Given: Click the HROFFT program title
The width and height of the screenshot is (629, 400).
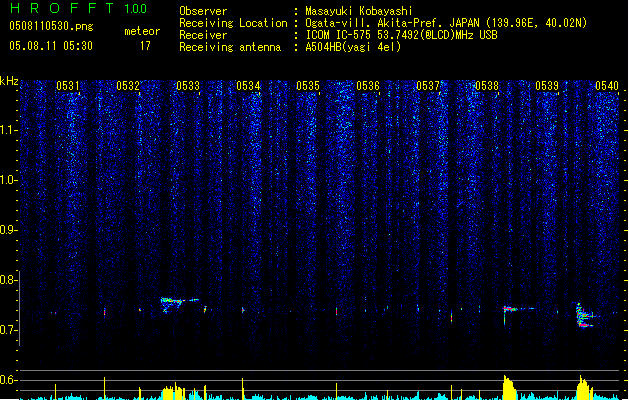Looking at the screenshot, I should pyautogui.click(x=62, y=8).
